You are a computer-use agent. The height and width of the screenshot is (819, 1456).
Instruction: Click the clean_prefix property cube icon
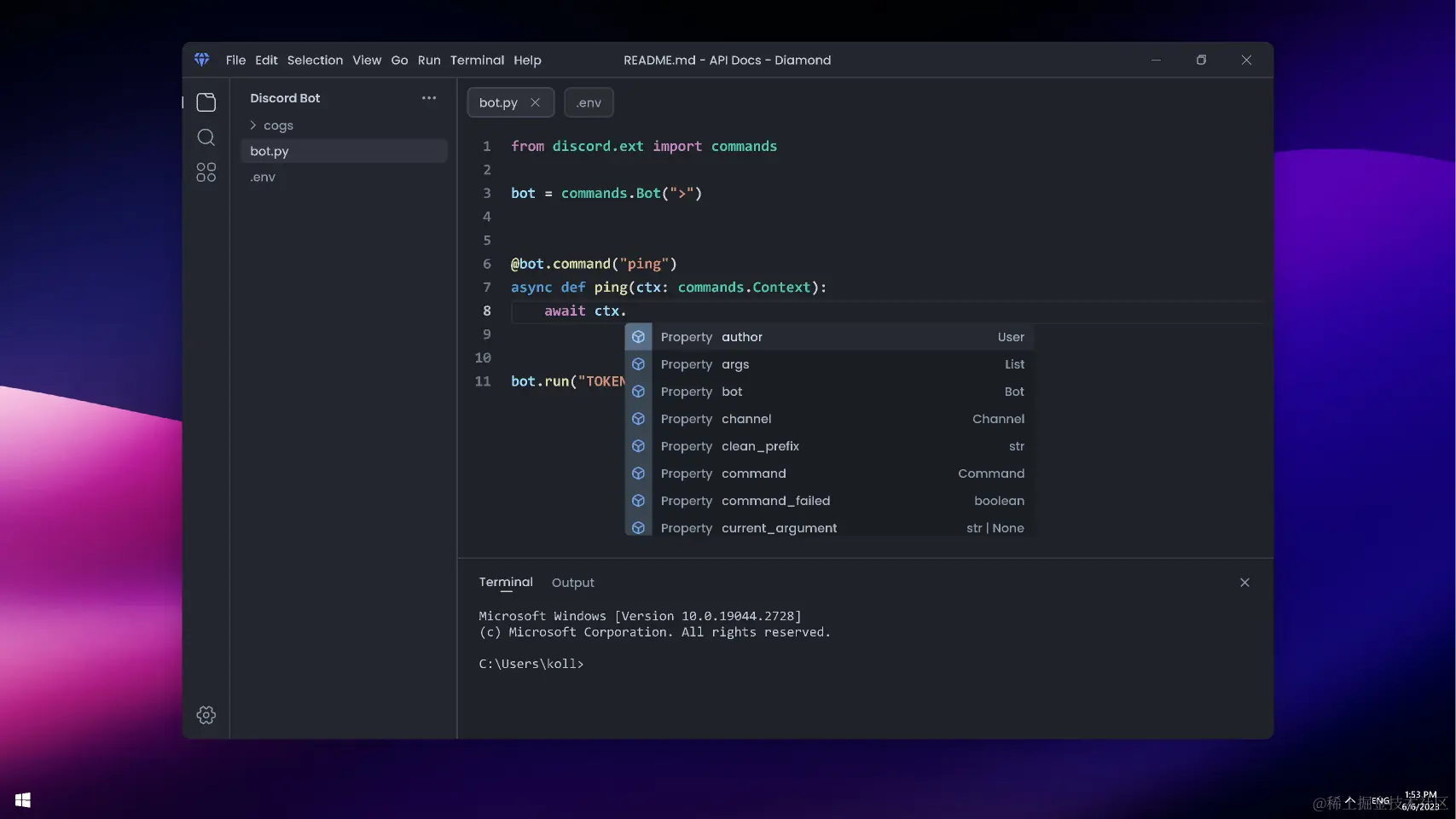coord(638,446)
